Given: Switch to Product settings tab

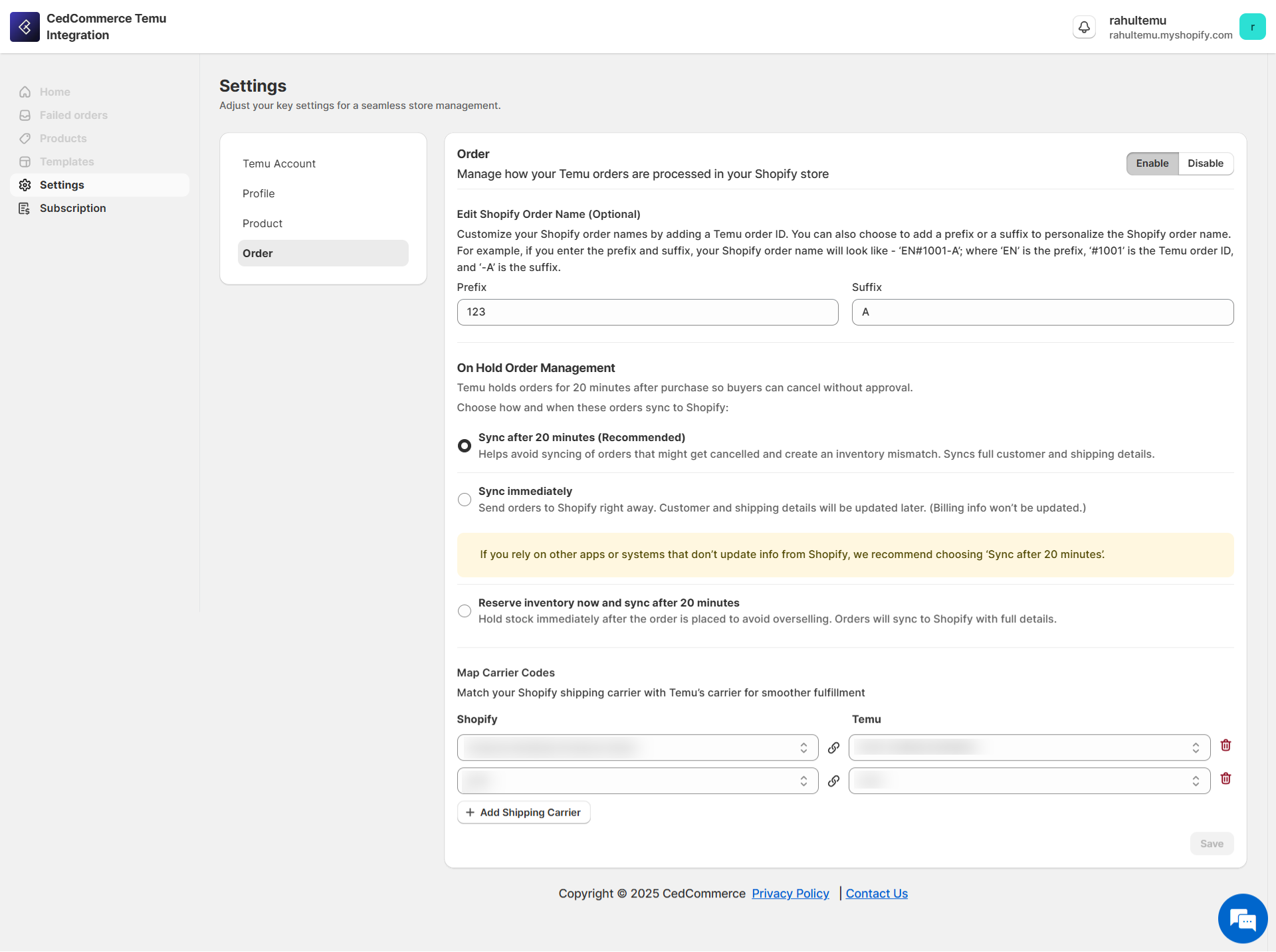Looking at the screenshot, I should (323, 223).
